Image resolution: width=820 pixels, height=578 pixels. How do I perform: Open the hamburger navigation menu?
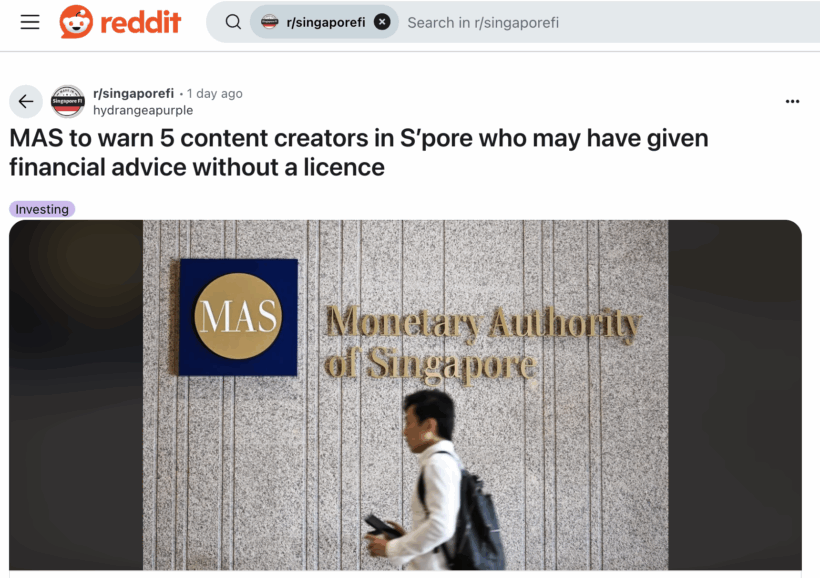[x=30, y=22]
